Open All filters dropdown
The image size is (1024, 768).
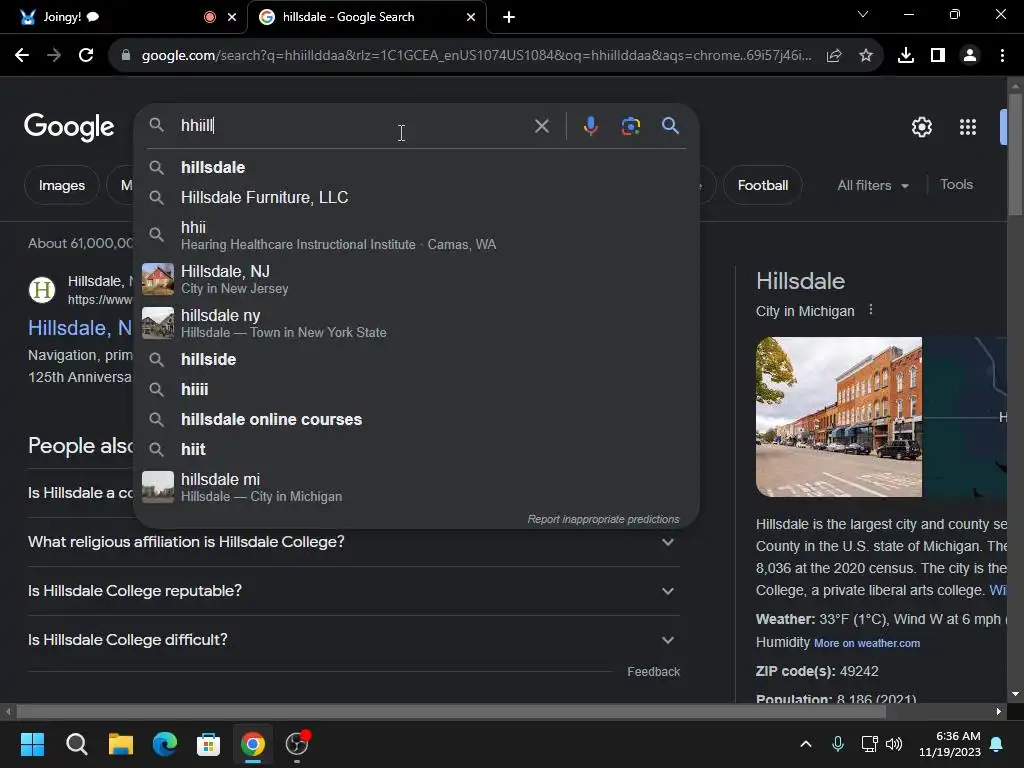873,185
